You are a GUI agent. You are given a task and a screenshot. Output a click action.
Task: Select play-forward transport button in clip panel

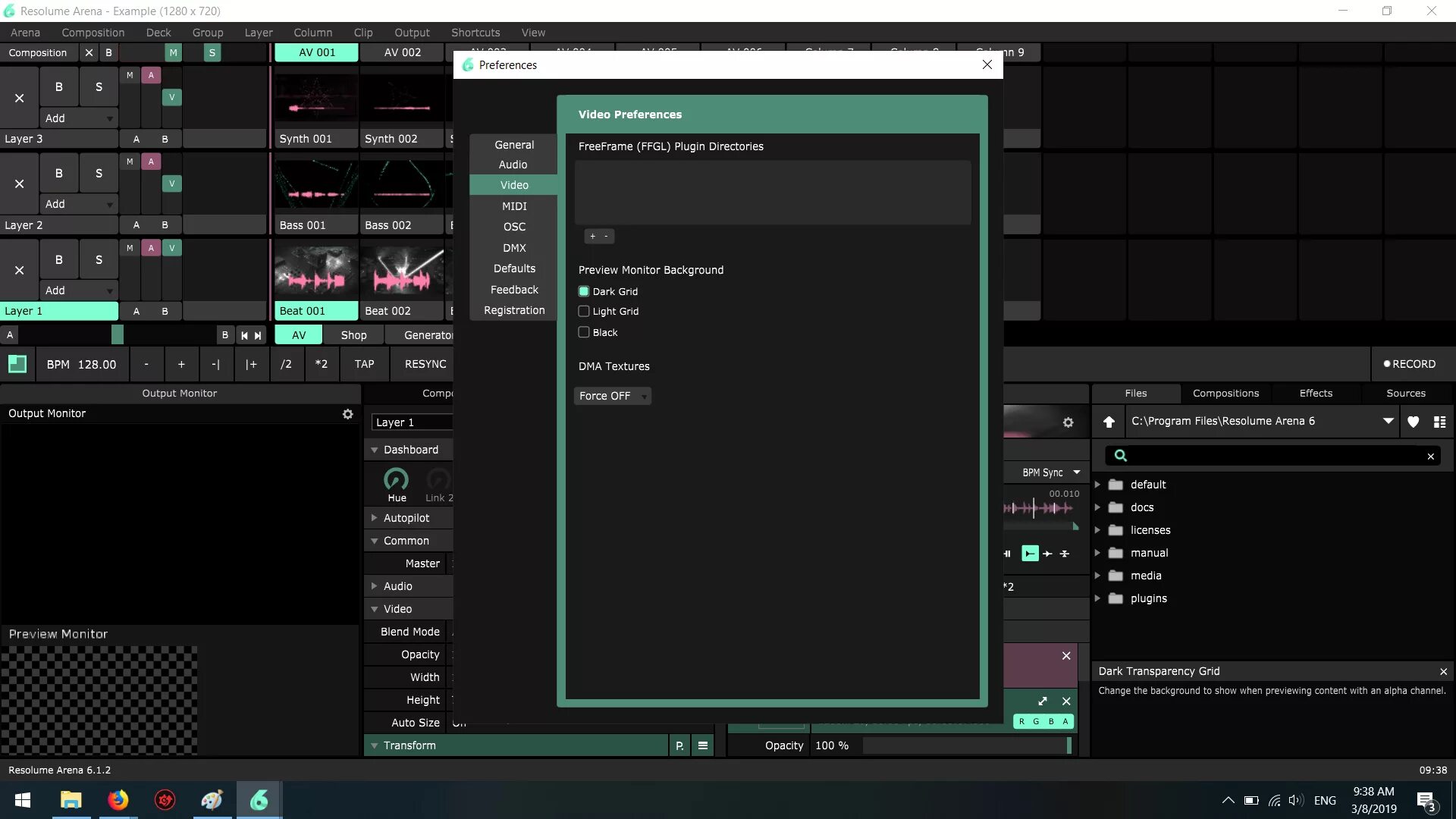click(1029, 554)
